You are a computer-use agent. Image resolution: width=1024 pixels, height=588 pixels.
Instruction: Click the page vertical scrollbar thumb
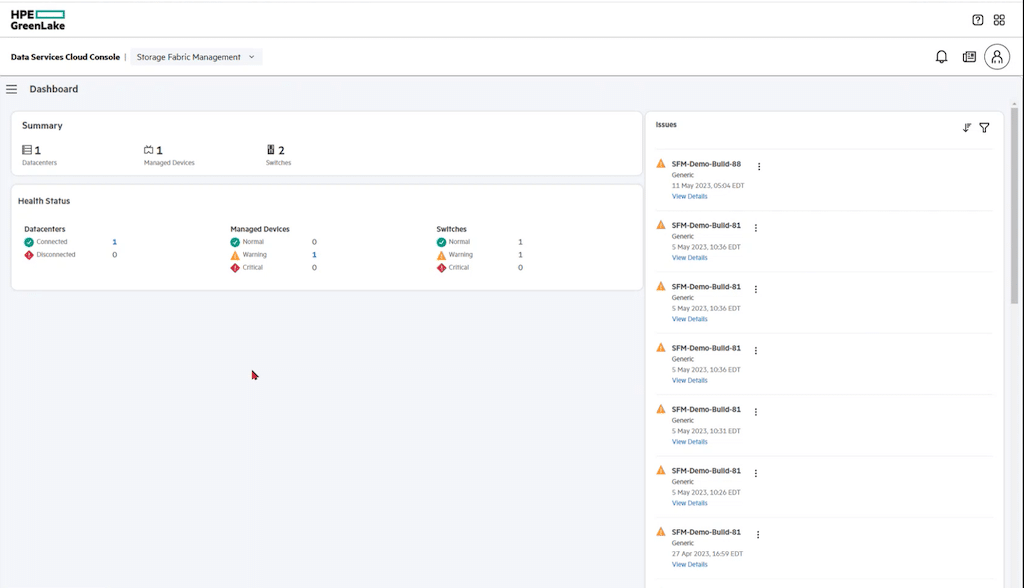click(1014, 206)
